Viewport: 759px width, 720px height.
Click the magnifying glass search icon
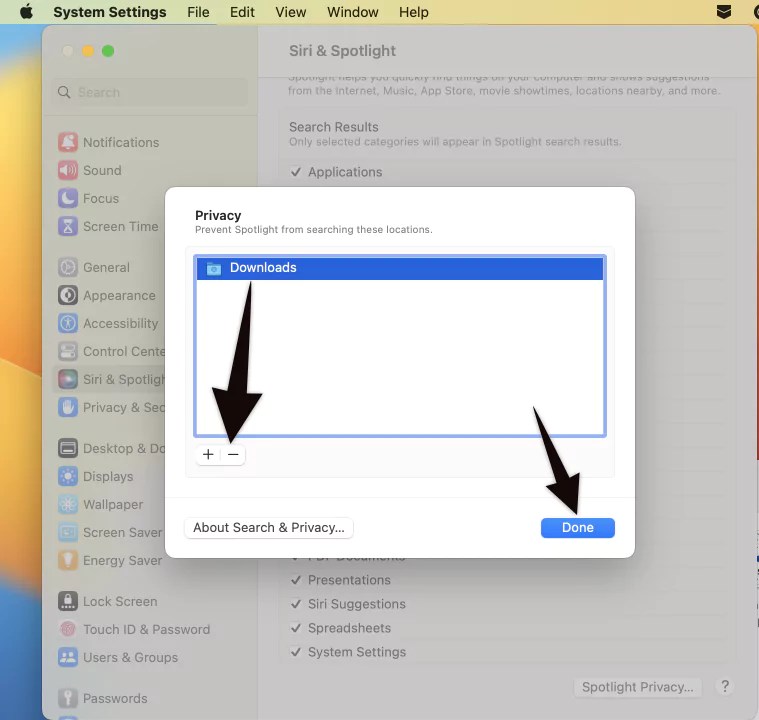64,92
